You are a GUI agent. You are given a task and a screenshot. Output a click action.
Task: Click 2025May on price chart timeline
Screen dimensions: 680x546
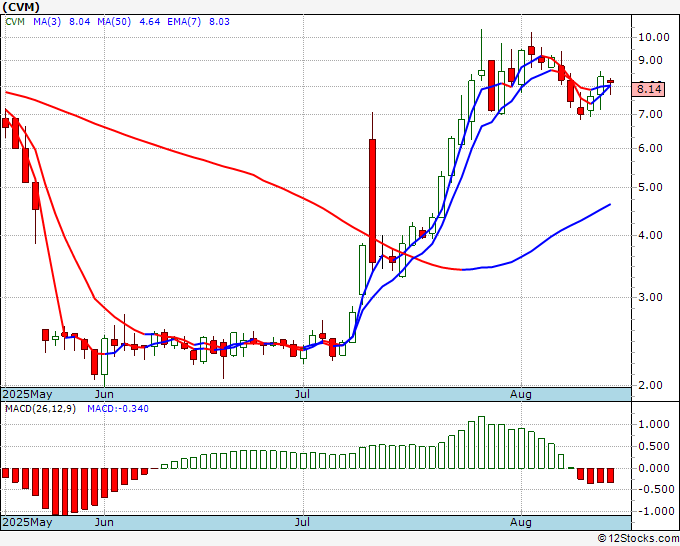click(x=27, y=394)
